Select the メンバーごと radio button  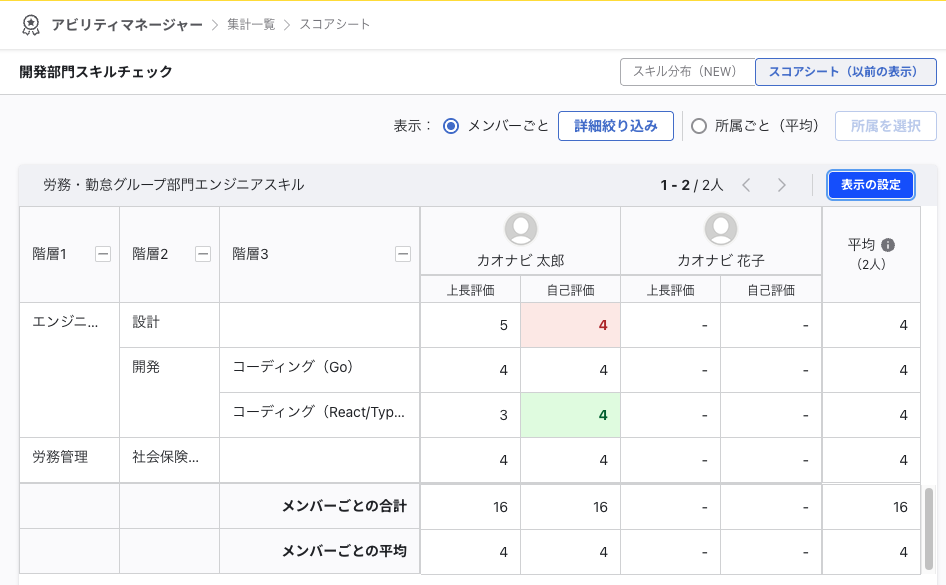pos(451,126)
